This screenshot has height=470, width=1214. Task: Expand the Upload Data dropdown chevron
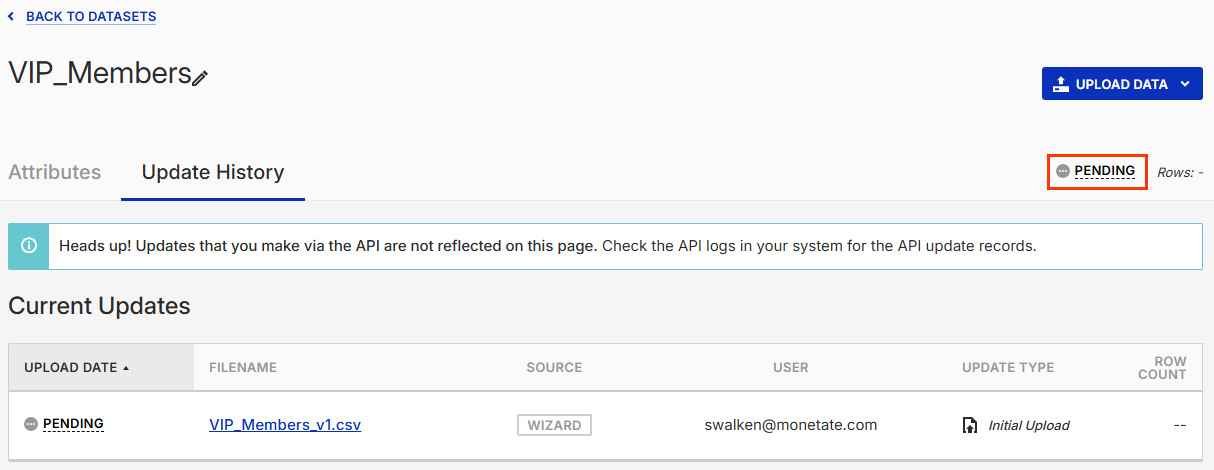coord(1185,84)
